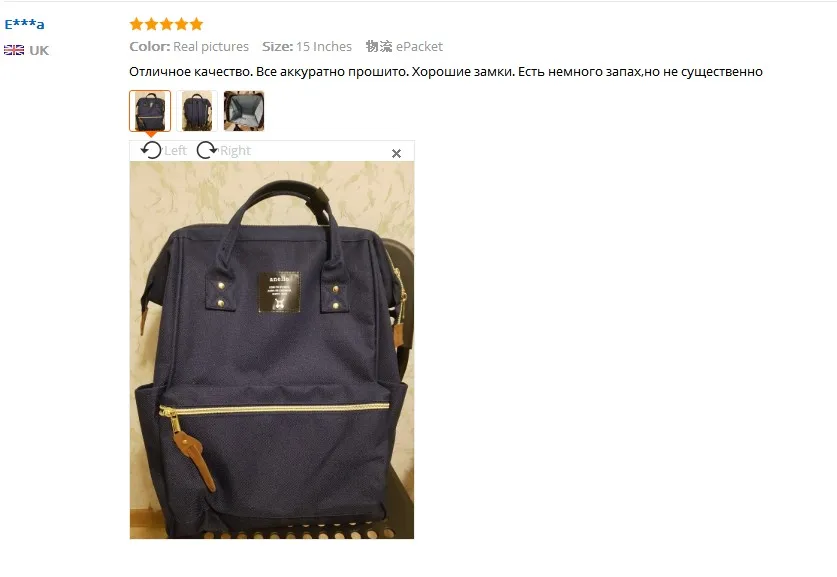The width and height of the screenshot is (837, 577).
Task: Click the rotate right arrow icon
Action: click(x=207, y=150)
